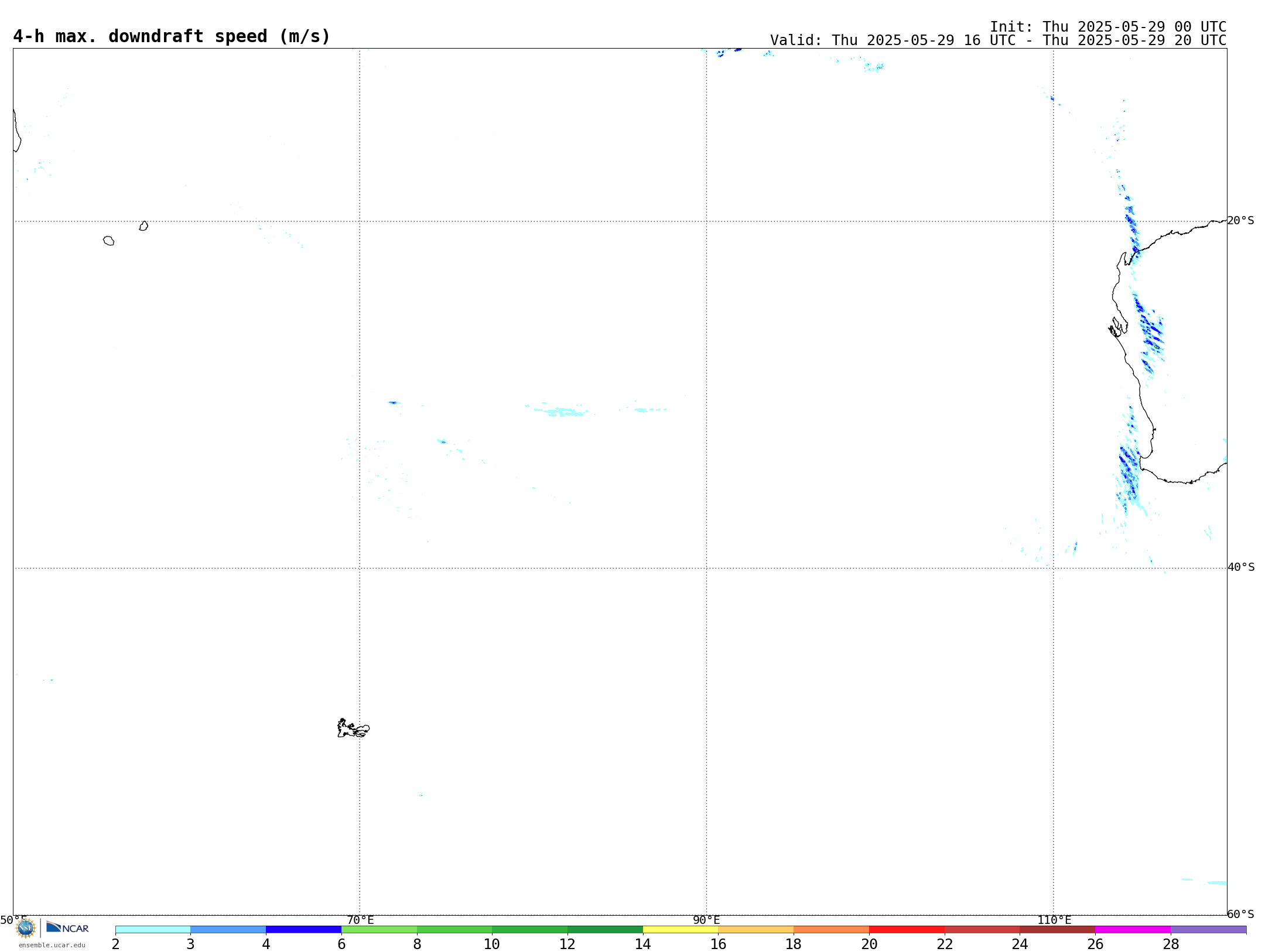The width and height of the screenshot is (1265, 952).
Task: Select the dark red 24-26 colorbar swatch
Action: 1058,930
